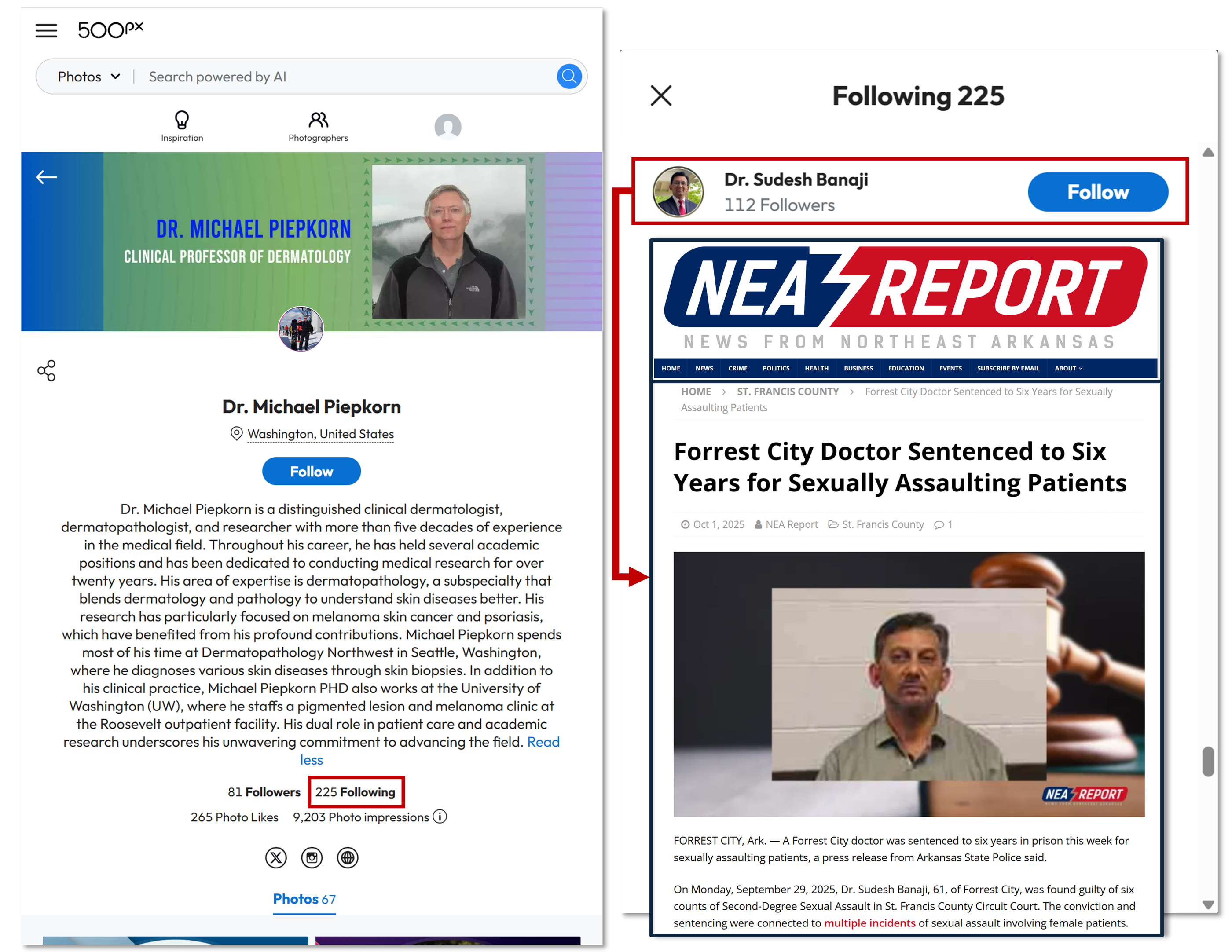Viewport: 1232px width, 952px height.
Task: Open the Photographers section
Action: click(x=318, y=126)
